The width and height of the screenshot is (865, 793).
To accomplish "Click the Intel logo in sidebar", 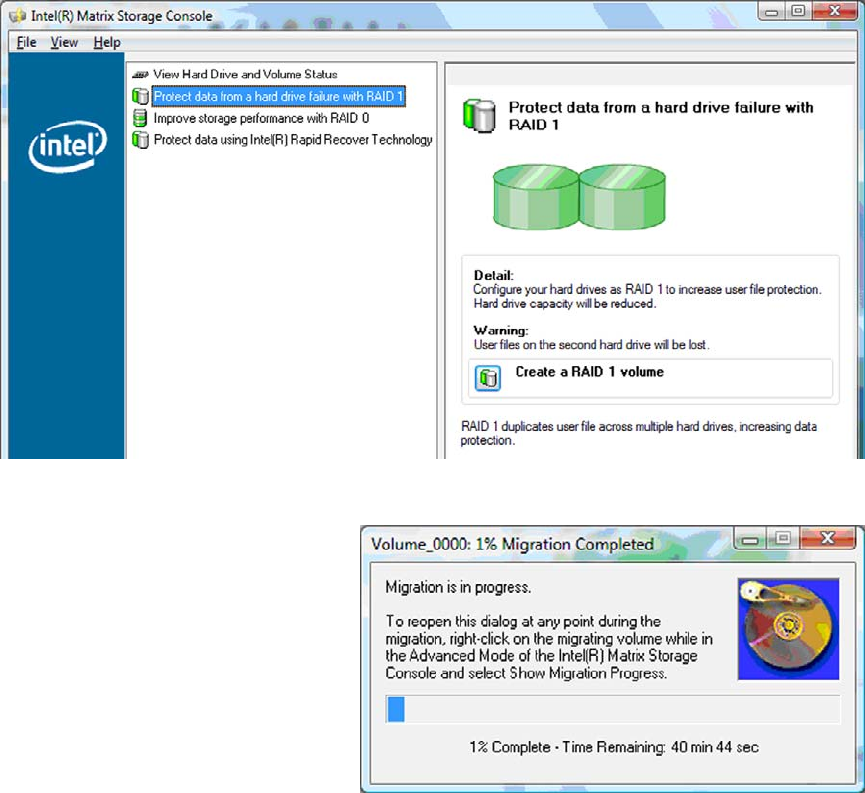I will (x=67, y=146).
